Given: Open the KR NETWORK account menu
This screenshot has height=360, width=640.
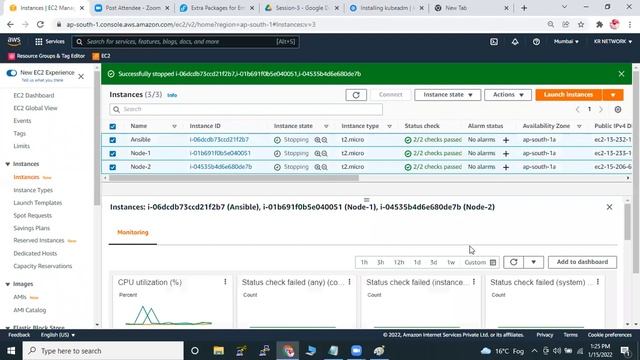Looking at the screenshot, I should pyautogui.click(x=613, y=42).
